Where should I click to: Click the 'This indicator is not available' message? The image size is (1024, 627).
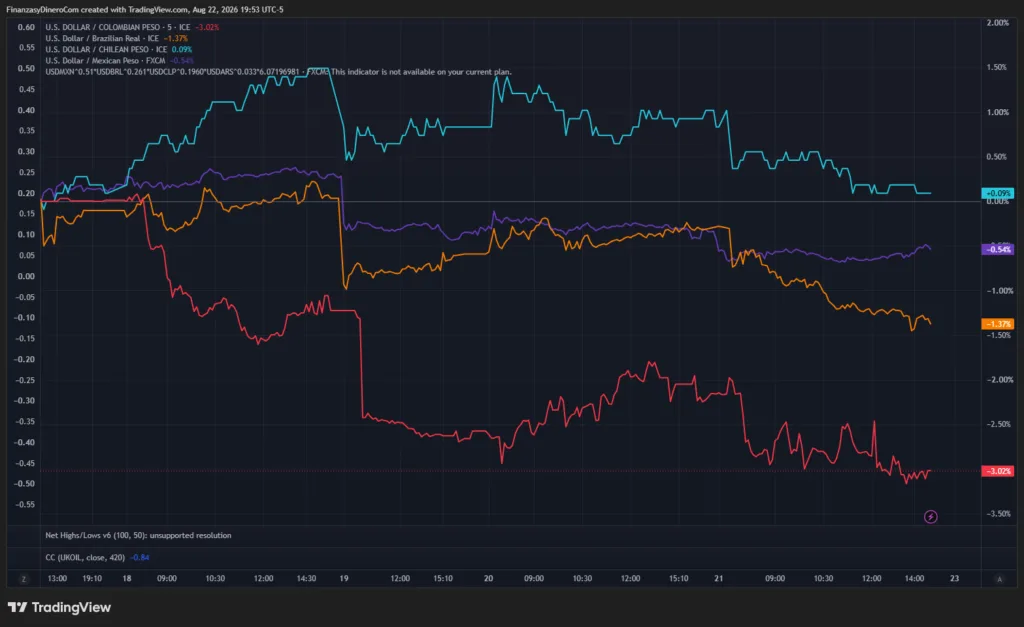click(x=421, y=72)
